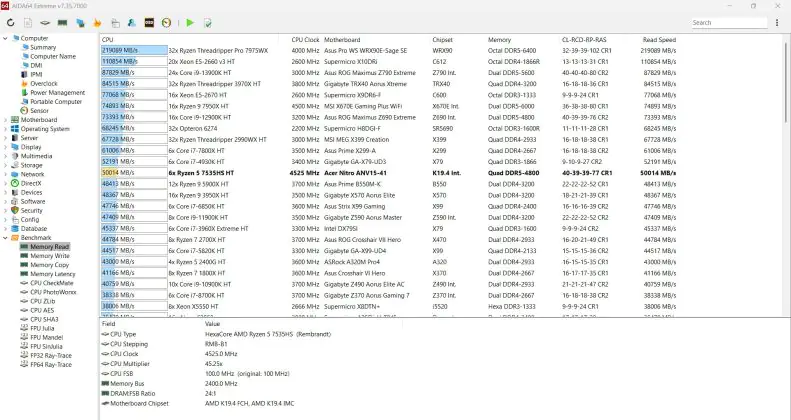Select the CPU SHA3 benchmark
The height and width of the screenshot is (420, 791).
point(44,320)
